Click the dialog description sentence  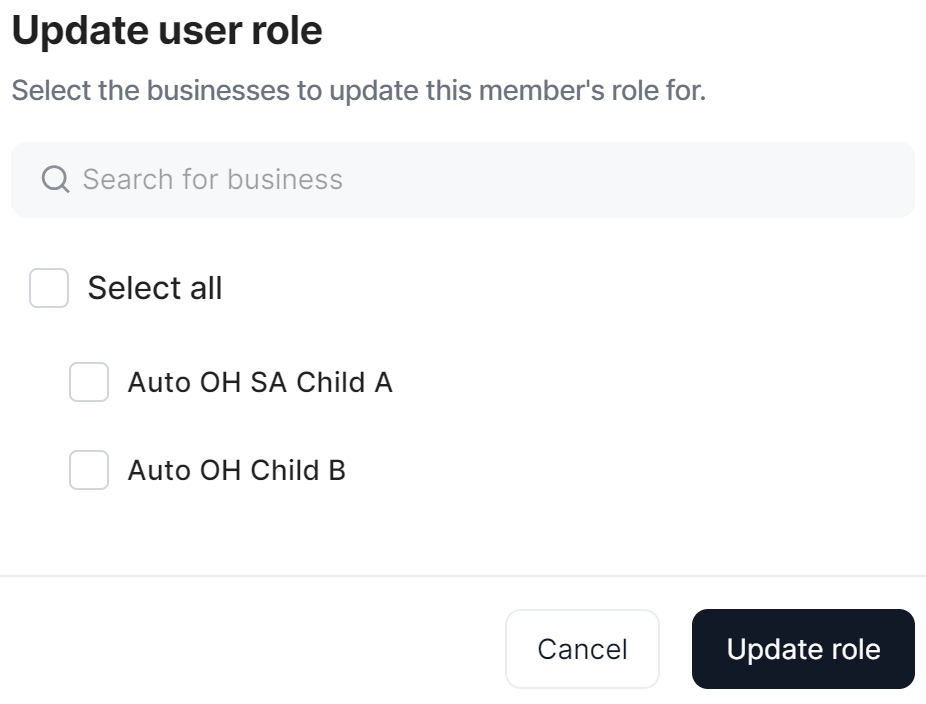(358, 91)
